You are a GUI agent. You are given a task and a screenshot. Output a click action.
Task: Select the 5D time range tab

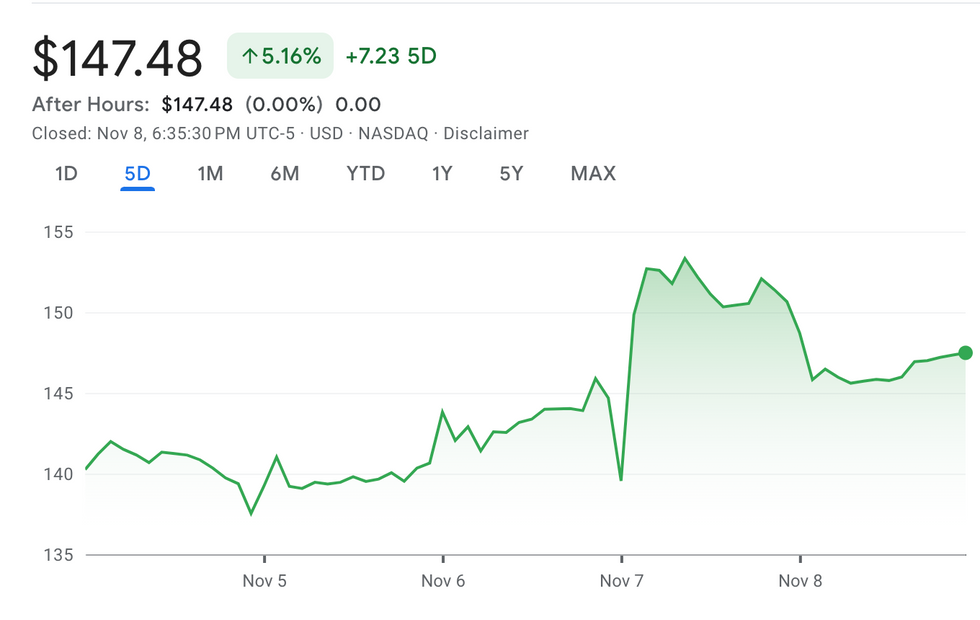tap(137, 174)
